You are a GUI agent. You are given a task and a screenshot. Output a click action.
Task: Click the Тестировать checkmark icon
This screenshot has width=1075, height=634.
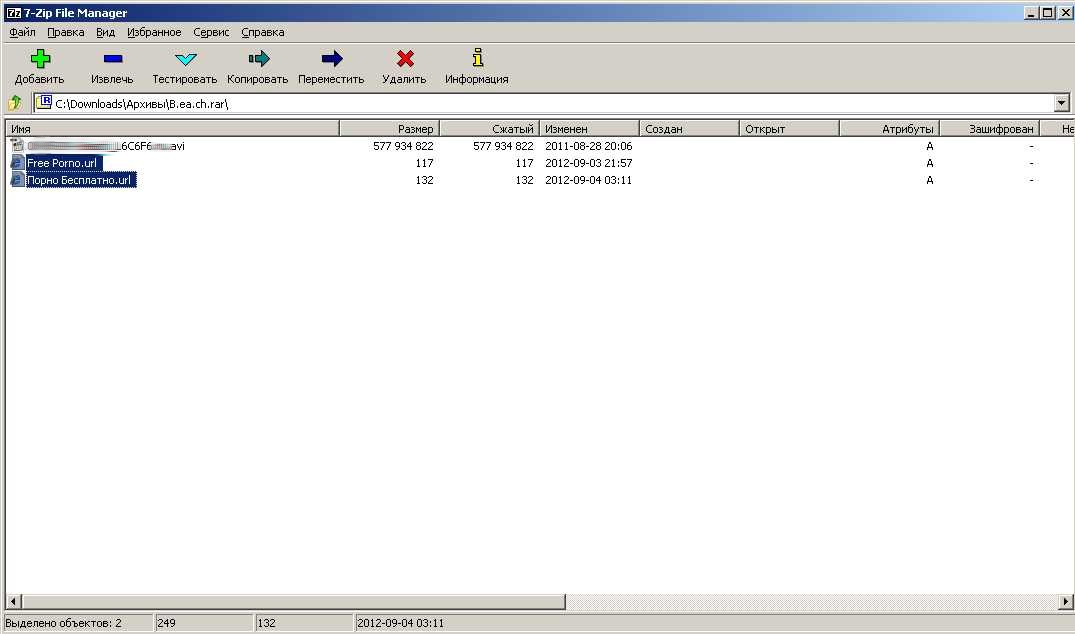click(x=185, y=59)
